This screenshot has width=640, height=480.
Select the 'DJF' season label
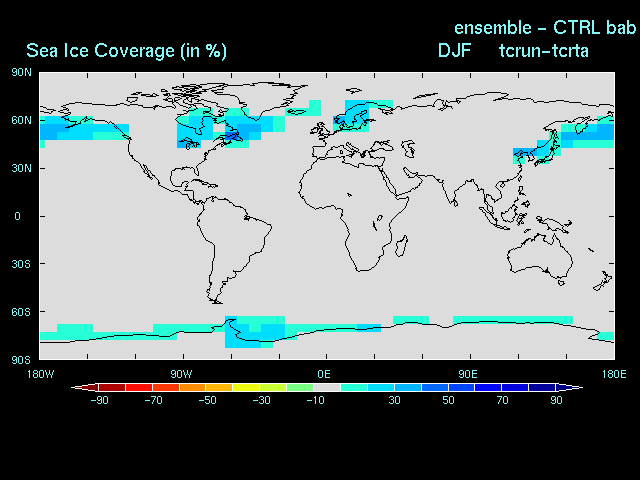coord(454,50)
